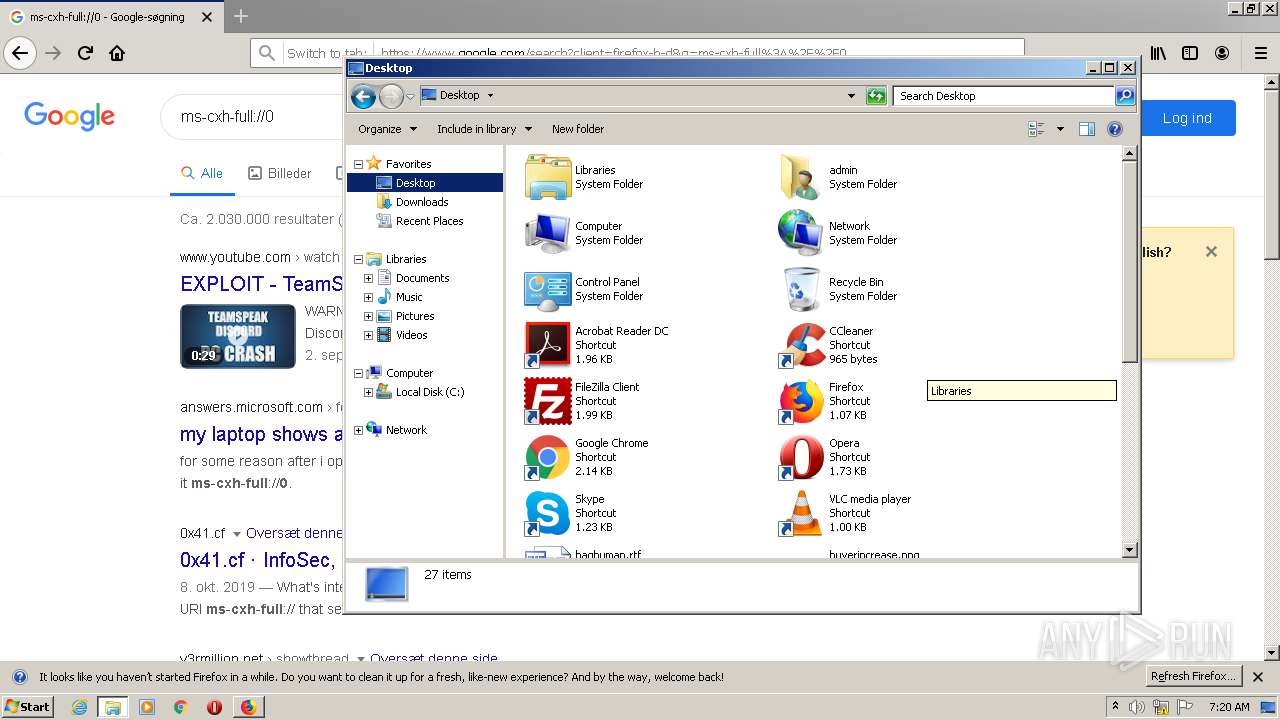Click Explorer refresh button beside address bar
Screen dimensions: 1280x720
pos(876,96)
